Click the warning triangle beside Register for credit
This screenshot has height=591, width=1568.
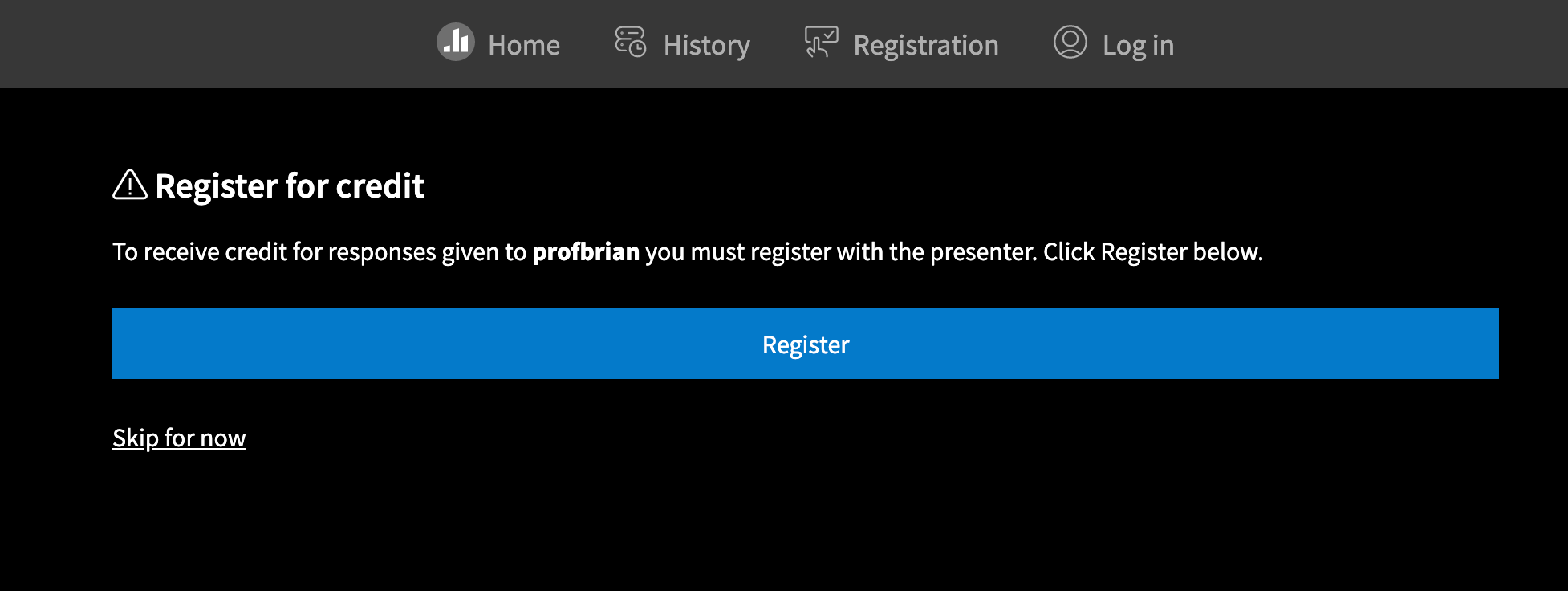[x=130, y=185]
